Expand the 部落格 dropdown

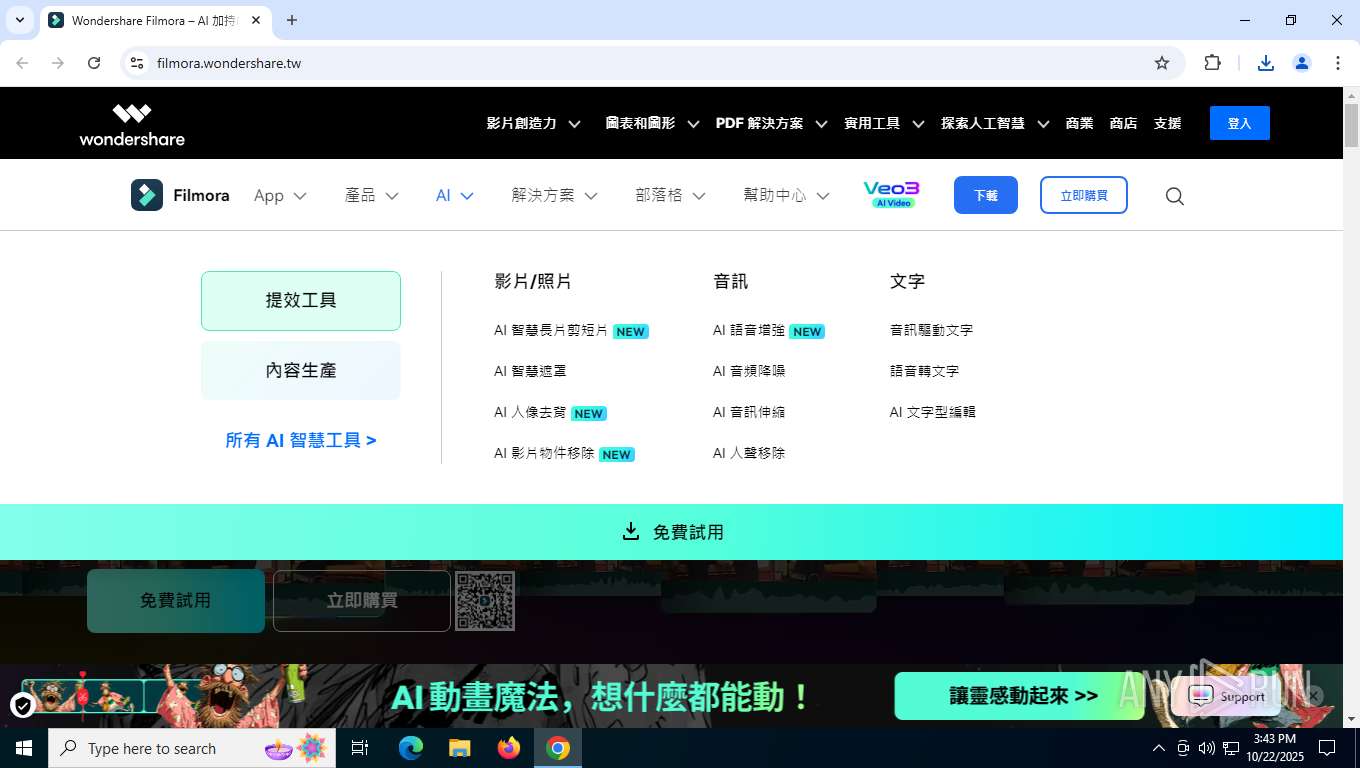click(x=670, y=196)
